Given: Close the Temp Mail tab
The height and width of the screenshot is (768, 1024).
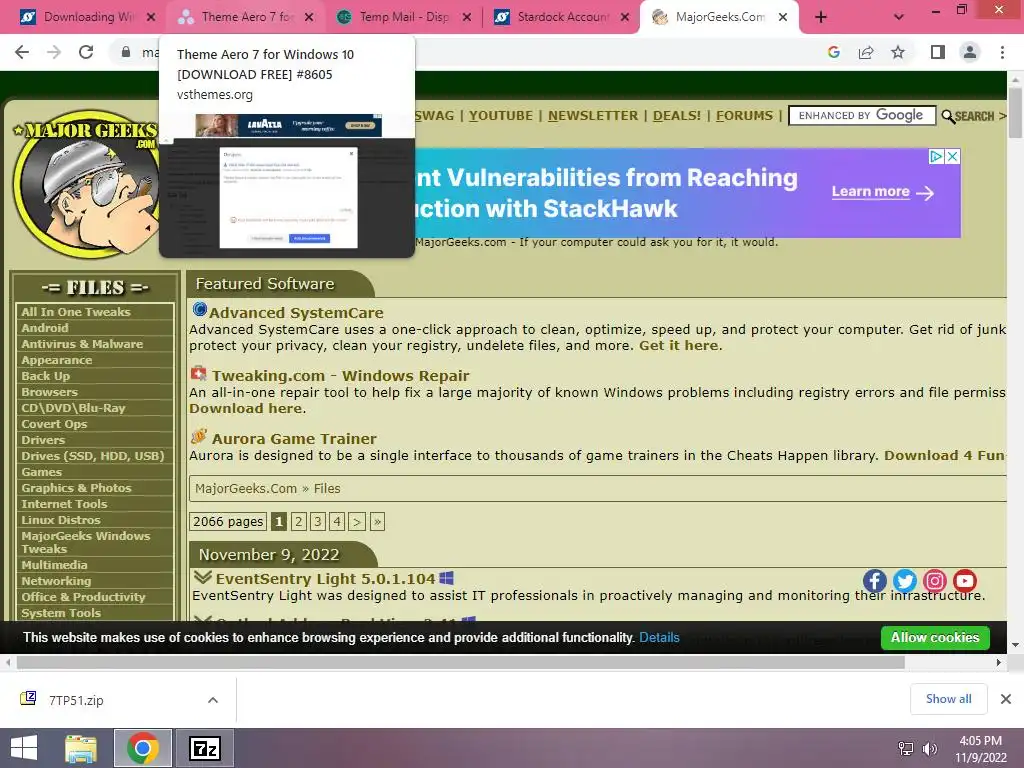Looking at the screenshot, I should pyautogui.click(x=466, y=18).
